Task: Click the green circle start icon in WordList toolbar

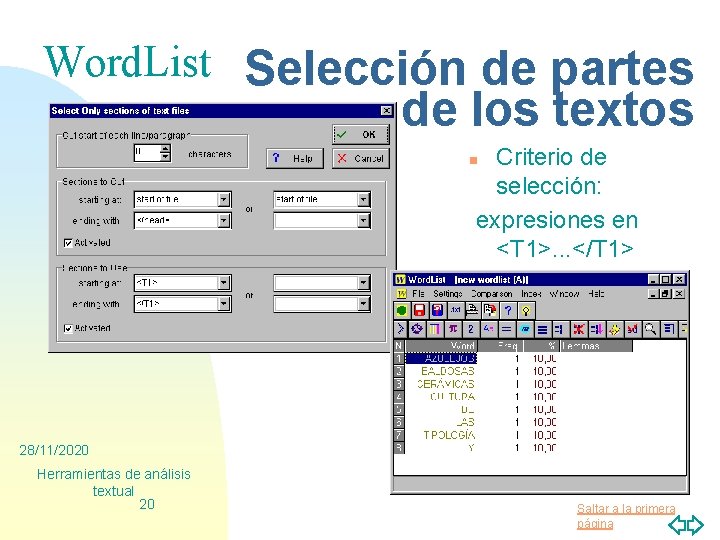Action: click(x=402, y=311)
